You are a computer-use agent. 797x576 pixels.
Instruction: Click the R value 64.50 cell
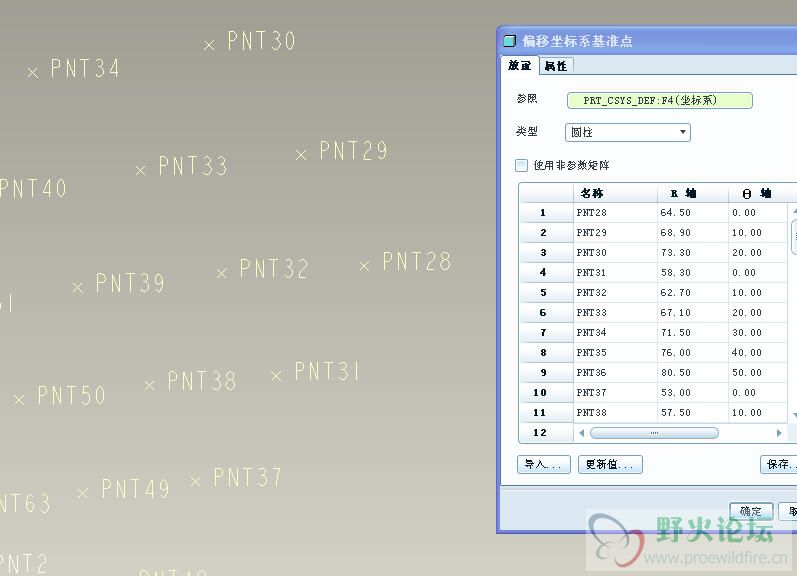(693, 213)
